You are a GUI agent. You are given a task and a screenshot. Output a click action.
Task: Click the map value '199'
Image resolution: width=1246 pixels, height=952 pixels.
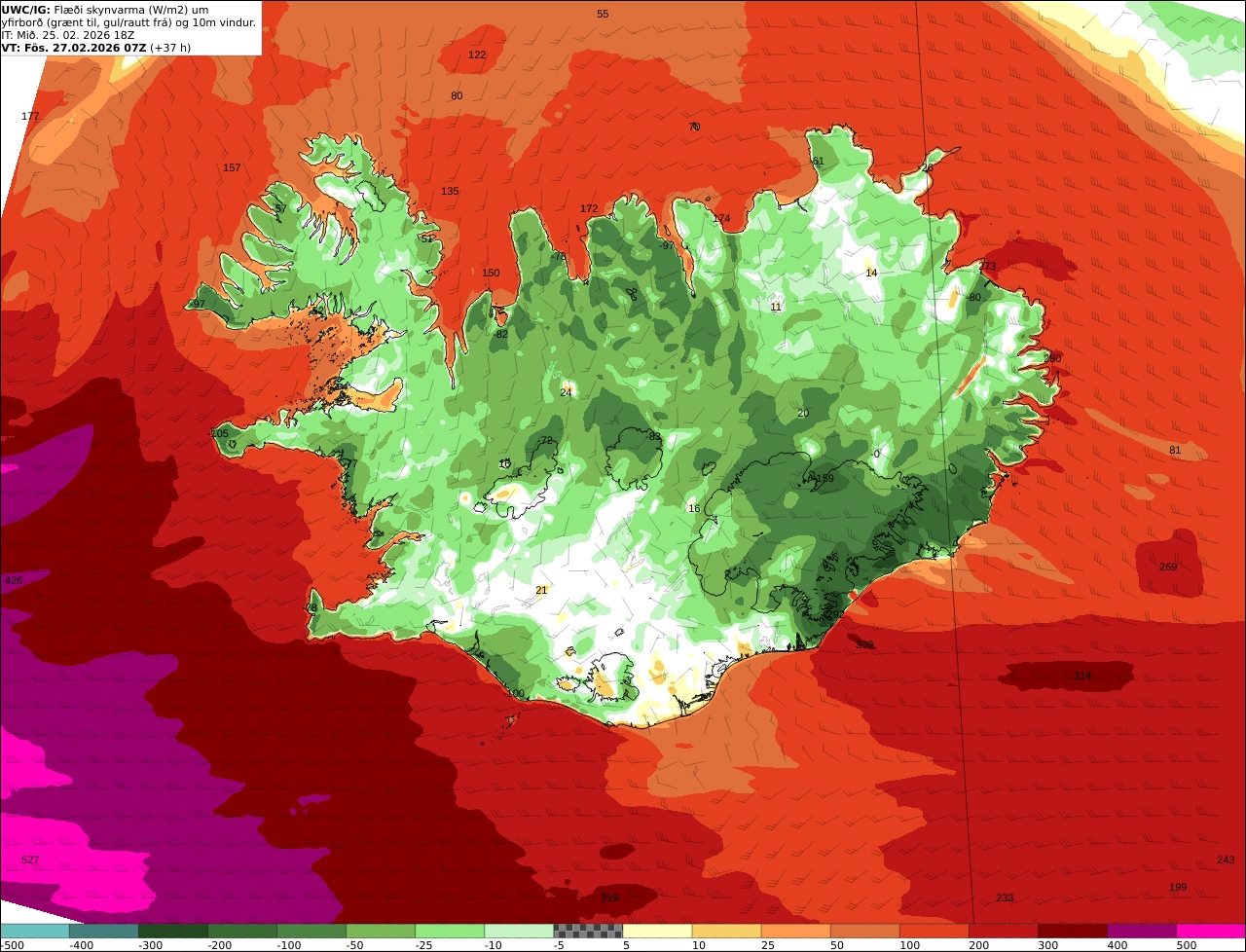tap(1178, 887)
